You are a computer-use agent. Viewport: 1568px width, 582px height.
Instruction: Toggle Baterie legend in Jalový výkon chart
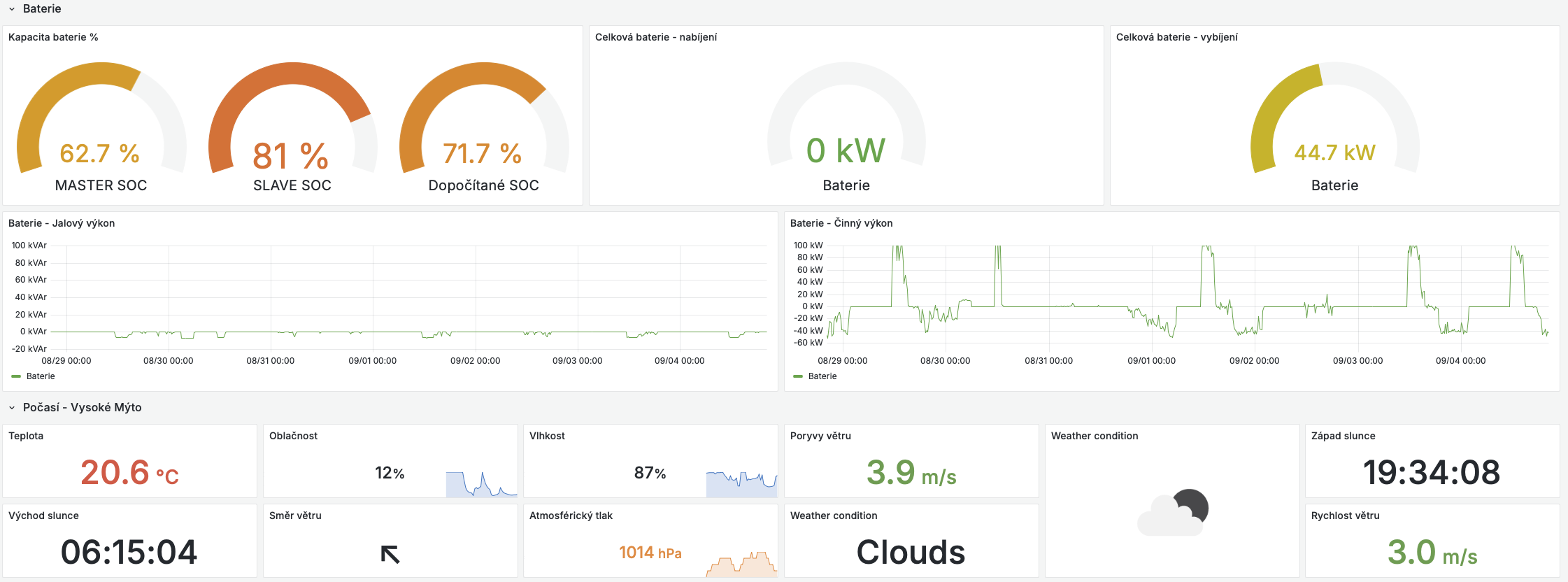click(x=41, y=376)
